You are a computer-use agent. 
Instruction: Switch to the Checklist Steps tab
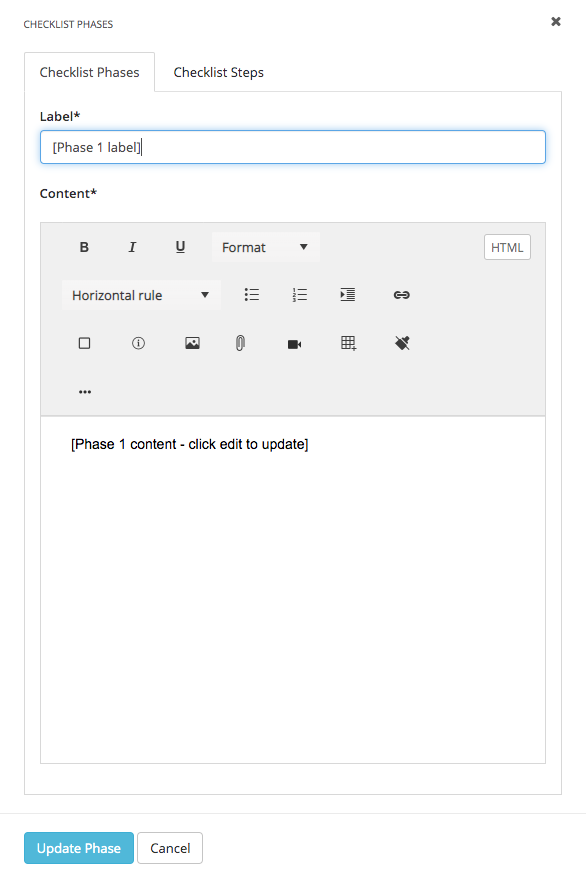[x=218, y=72]
